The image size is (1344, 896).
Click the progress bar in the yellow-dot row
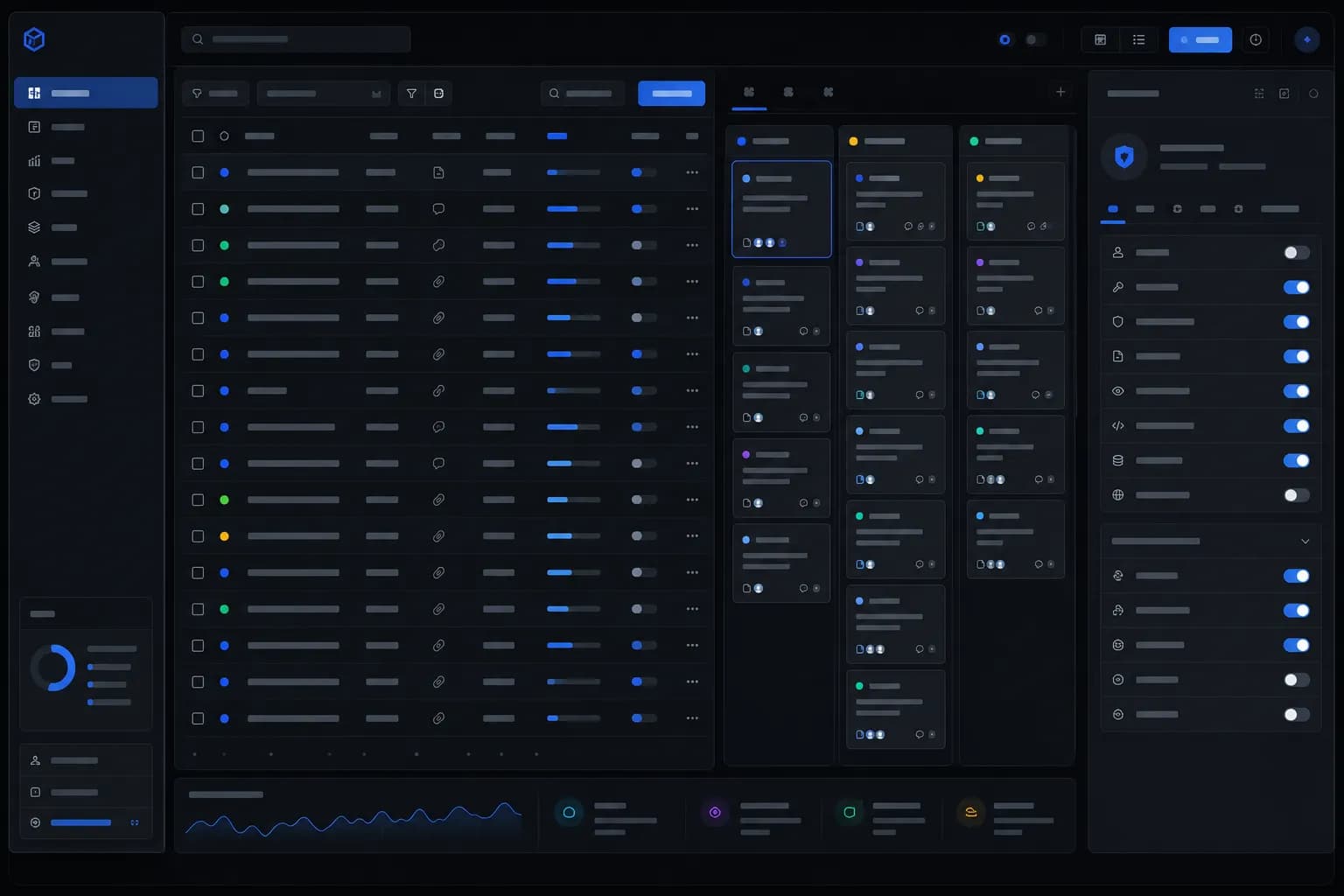point(573,536)
